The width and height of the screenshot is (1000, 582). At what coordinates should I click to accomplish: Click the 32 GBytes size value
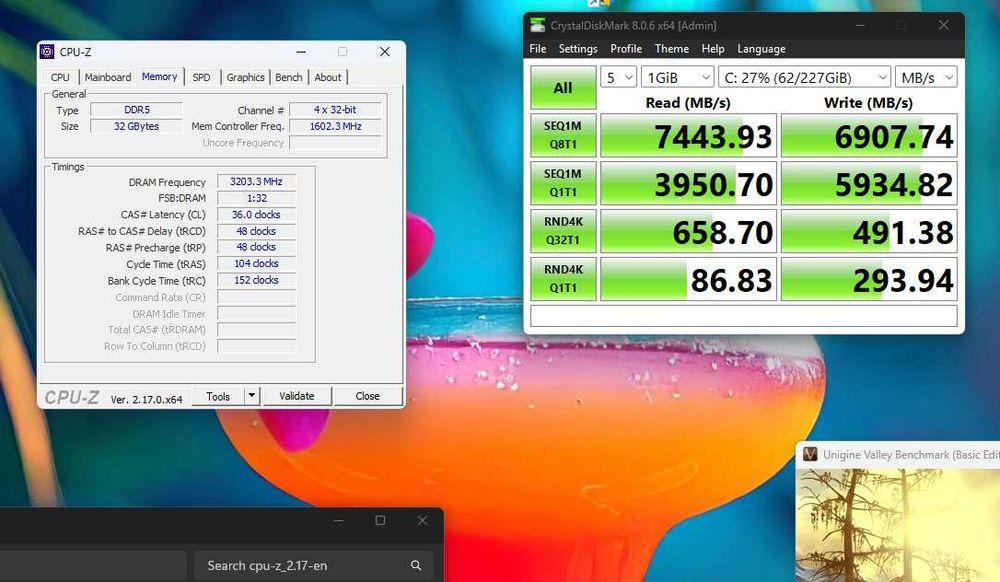(136, 126)
